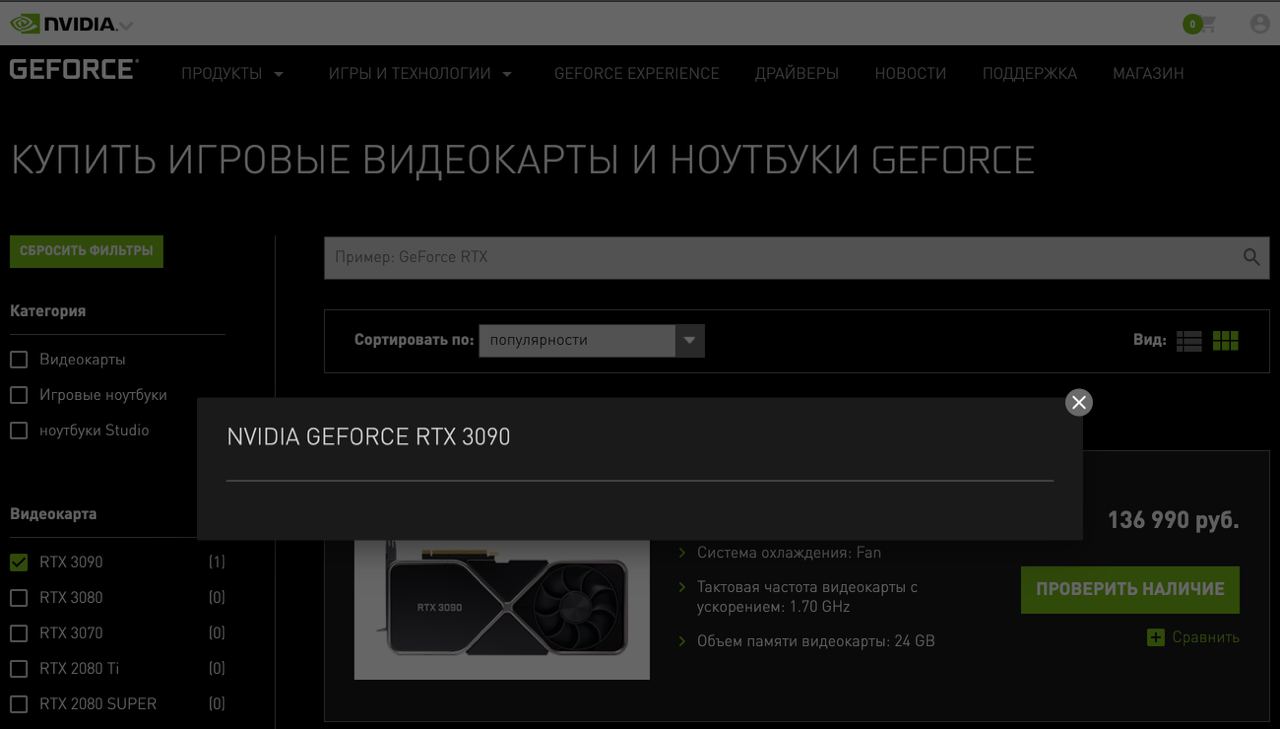
Task: Open the user account profile icon
Action: coord(1260,23)
